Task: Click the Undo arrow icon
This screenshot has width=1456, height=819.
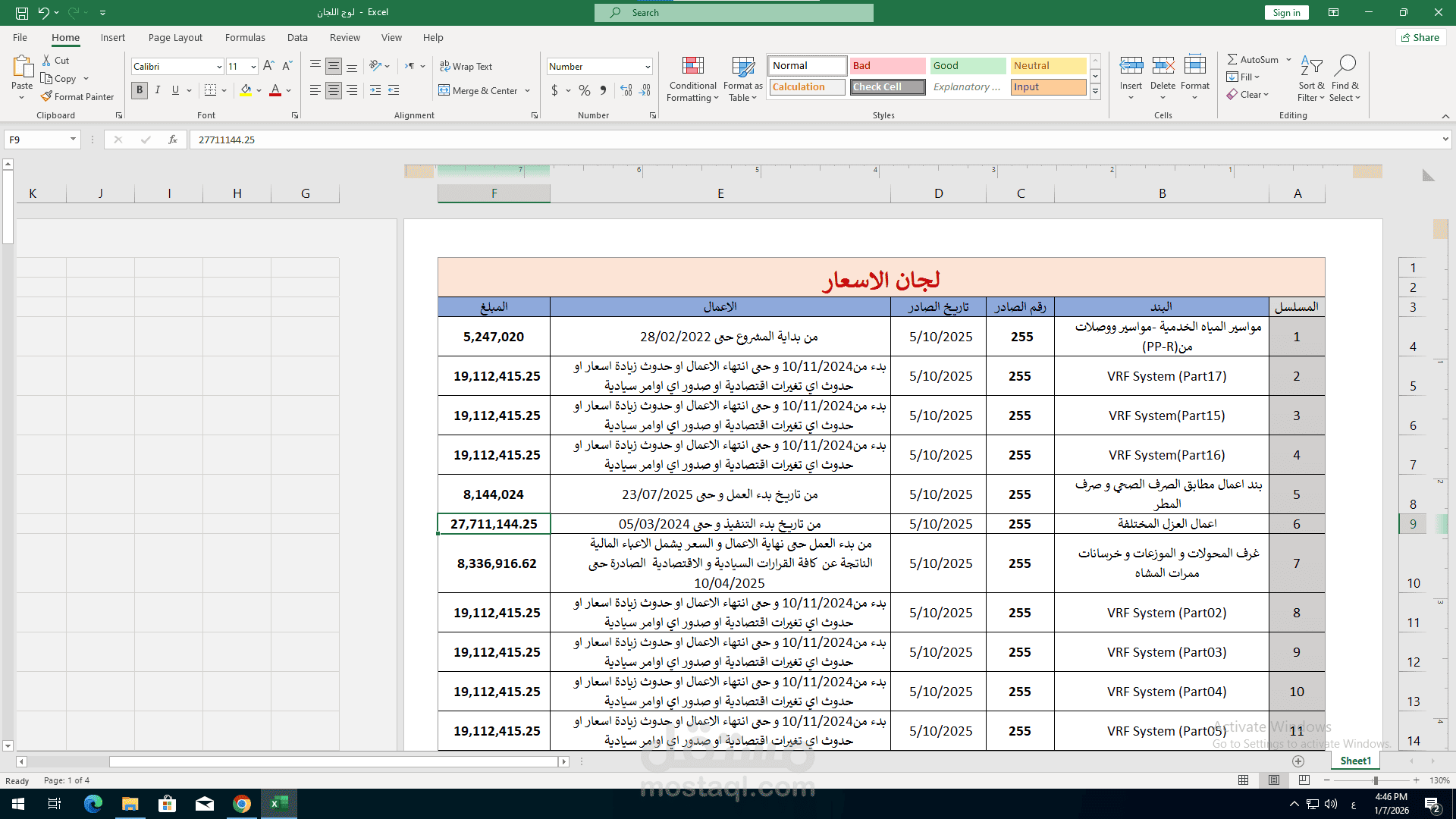Action: (44, 13)
